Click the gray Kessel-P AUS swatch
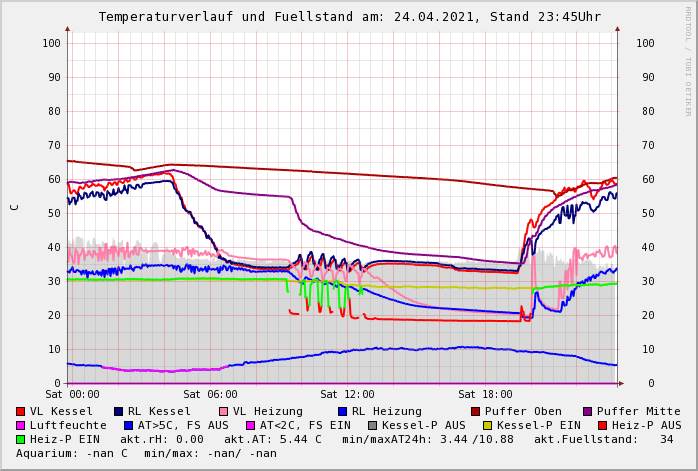Viewport: 698px width, 471px height. pyautogui.click(x=372, y=426)
